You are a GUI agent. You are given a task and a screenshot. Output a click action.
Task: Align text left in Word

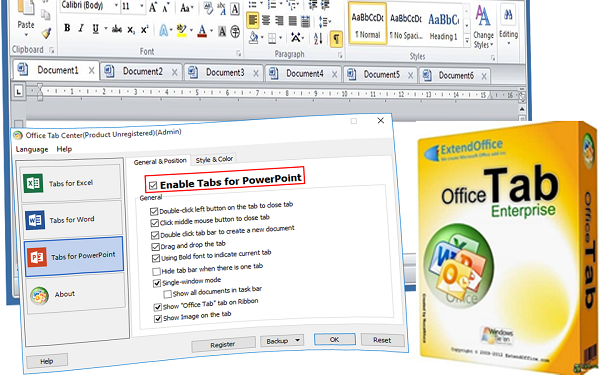(x=253, y=20)
